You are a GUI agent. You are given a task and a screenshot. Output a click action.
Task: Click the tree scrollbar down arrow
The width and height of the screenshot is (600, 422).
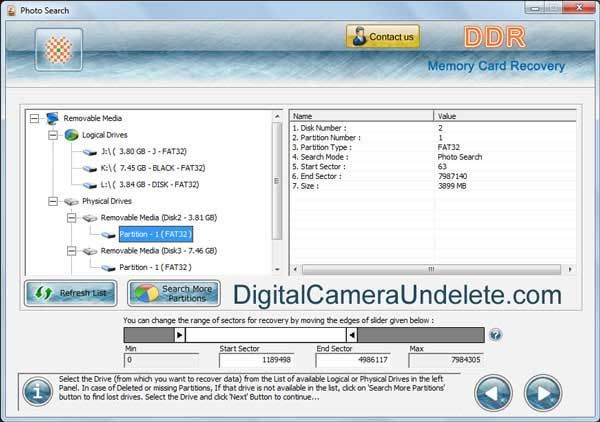[x=277, y=270]
